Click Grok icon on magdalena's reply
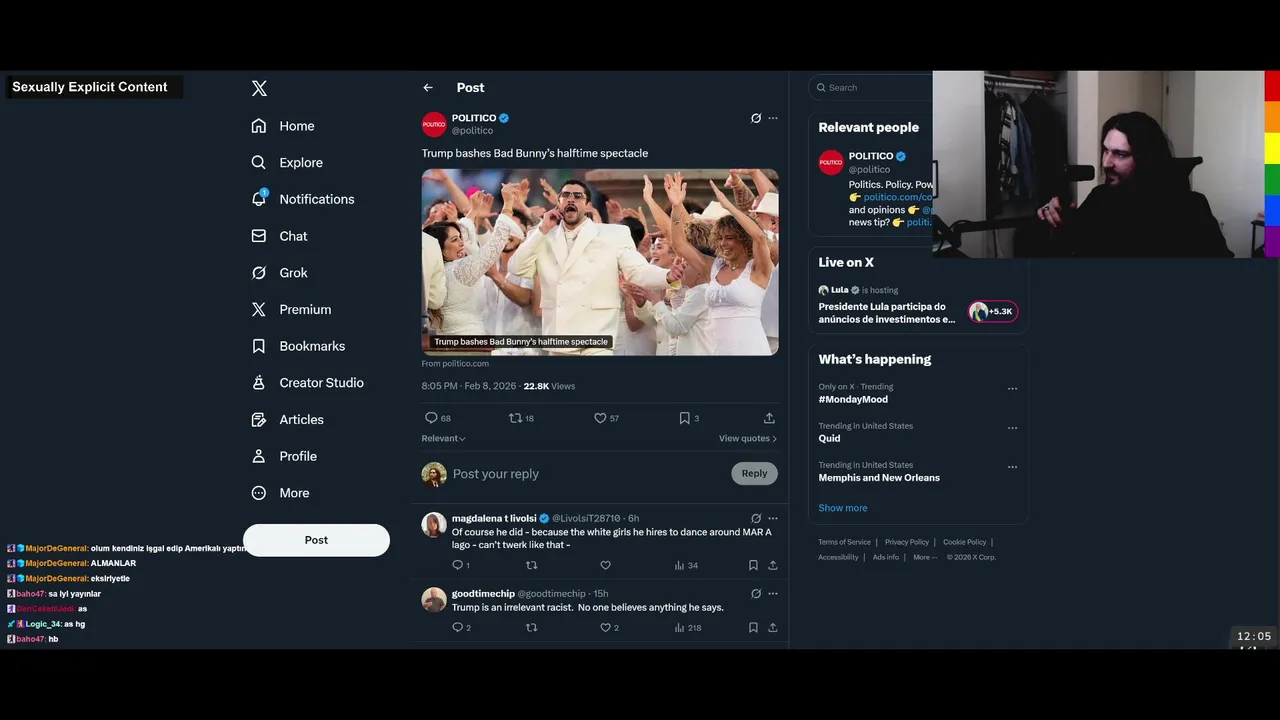1280x720 pixels. coord(756,519)
